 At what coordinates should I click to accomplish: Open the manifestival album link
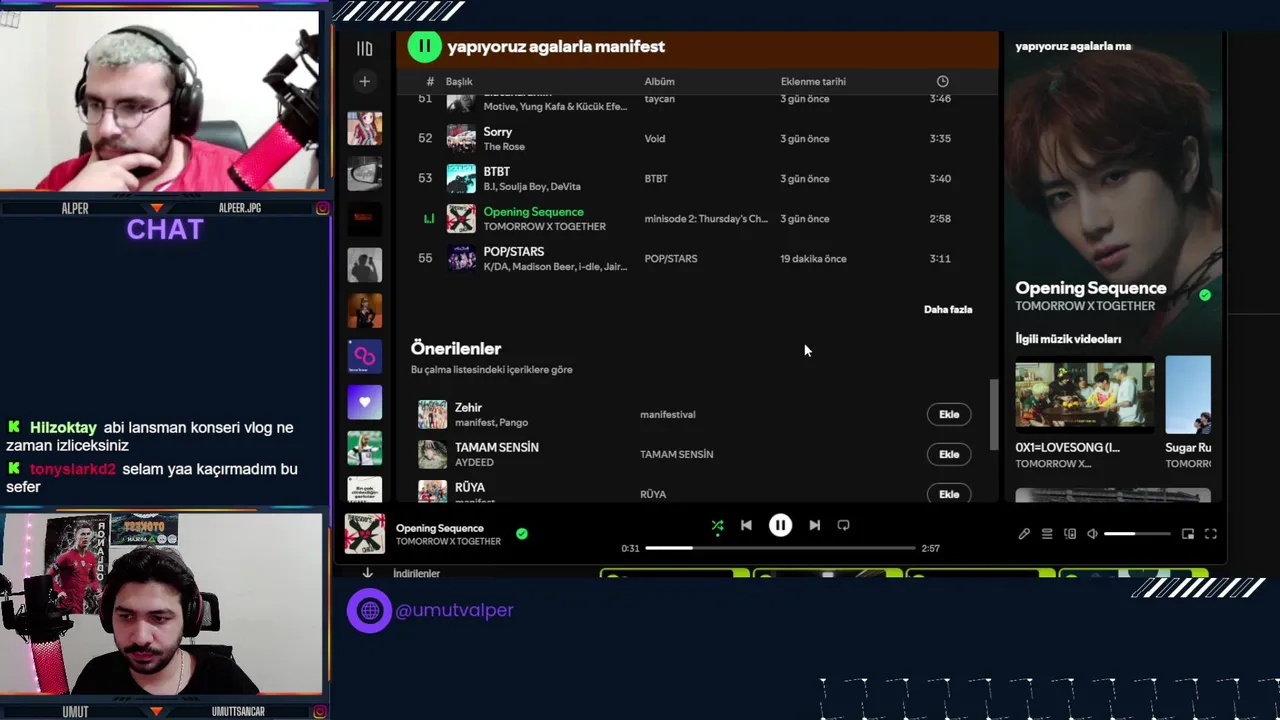pos(667,414)
